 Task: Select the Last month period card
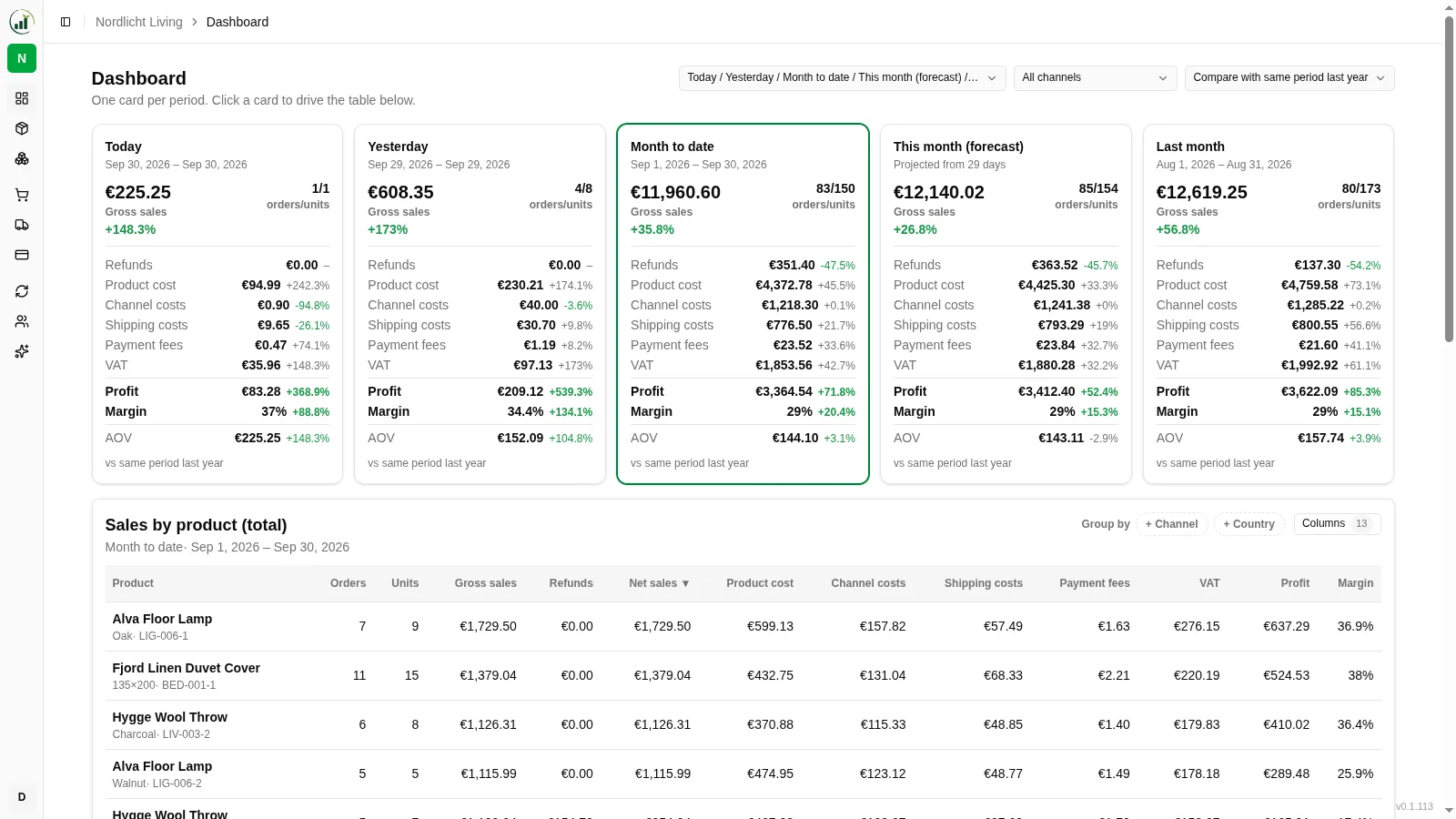tap(1269, 304)
